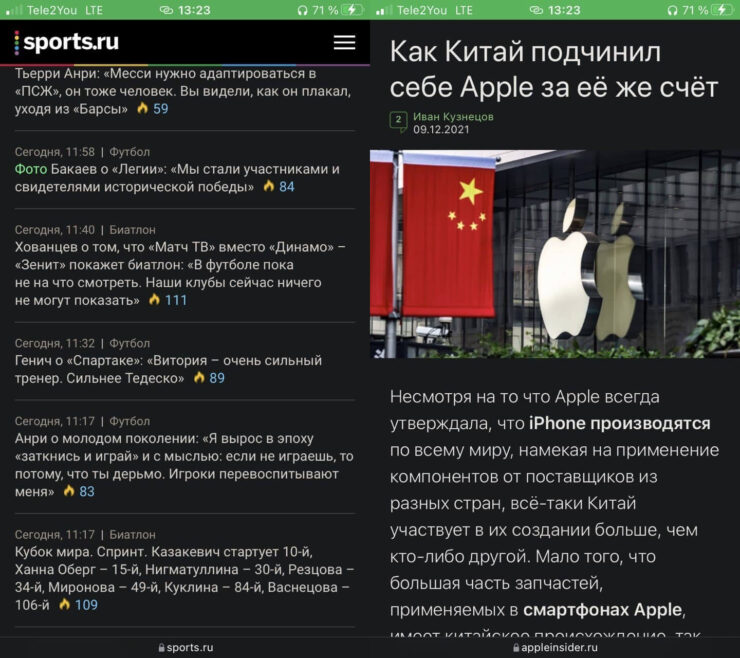The image size is (740, 658).
Task: Tap the sports.ru logo
Action: click(67, 42)
